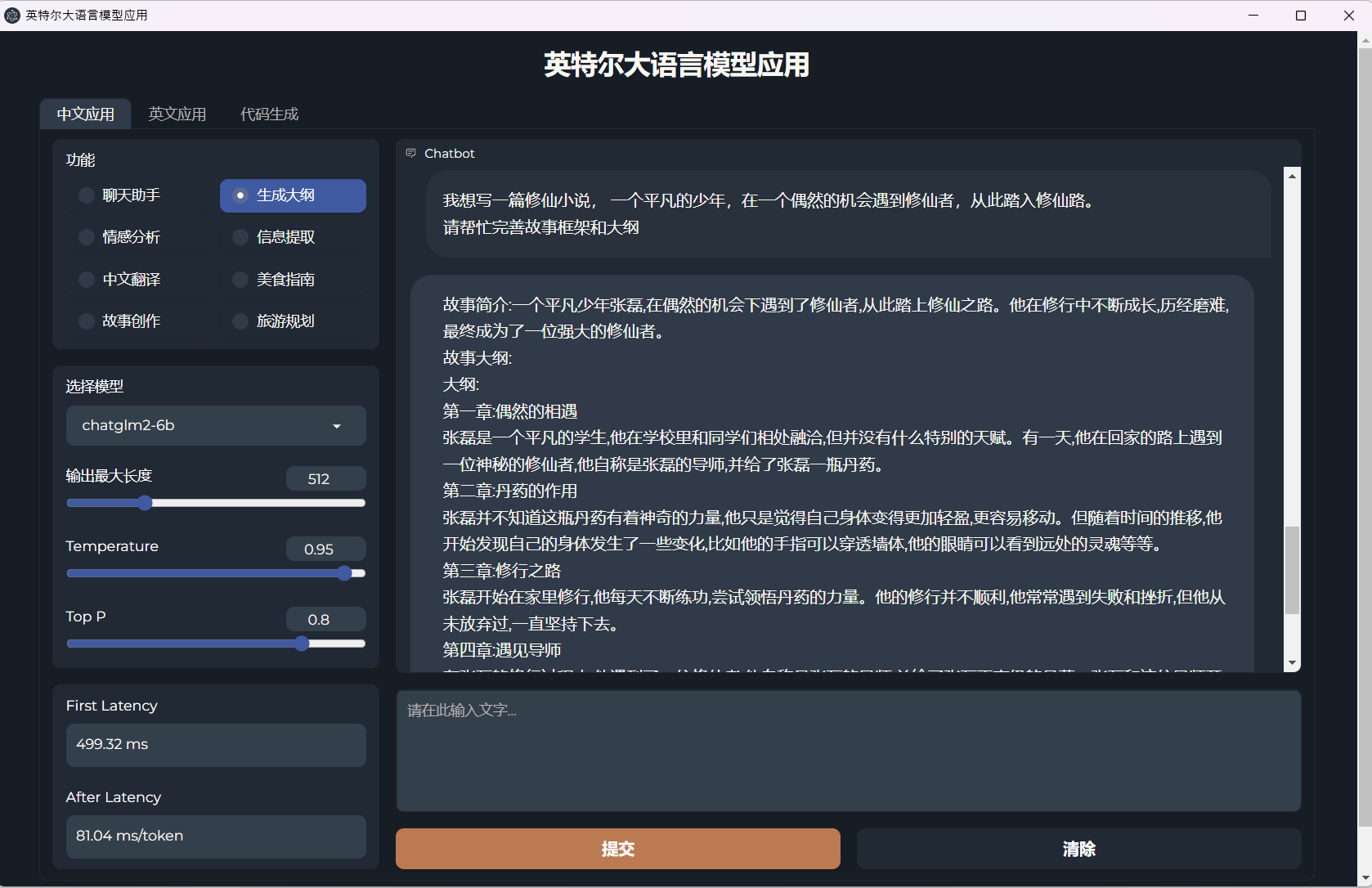This screenshot has width=1372, height=888.
Task: Focus the 请在此输入文字 text box
Action: [848, 751]
